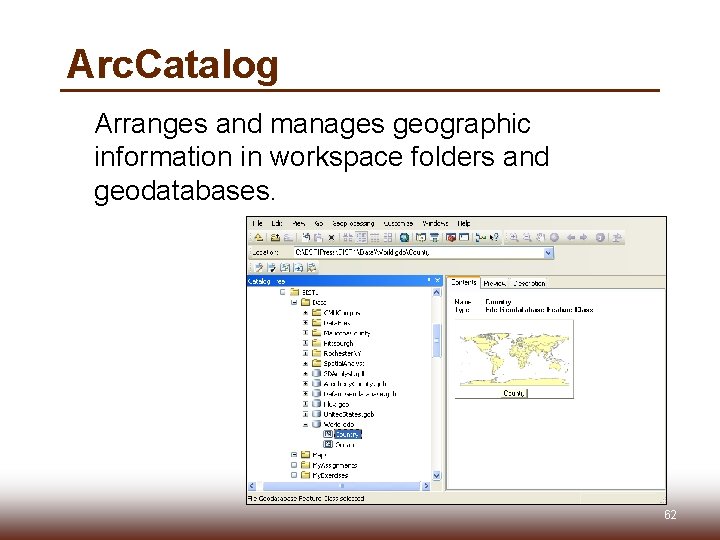Switch to Details view icon
This screenshot has width=720, height=540.
click(x=375, y=237)
